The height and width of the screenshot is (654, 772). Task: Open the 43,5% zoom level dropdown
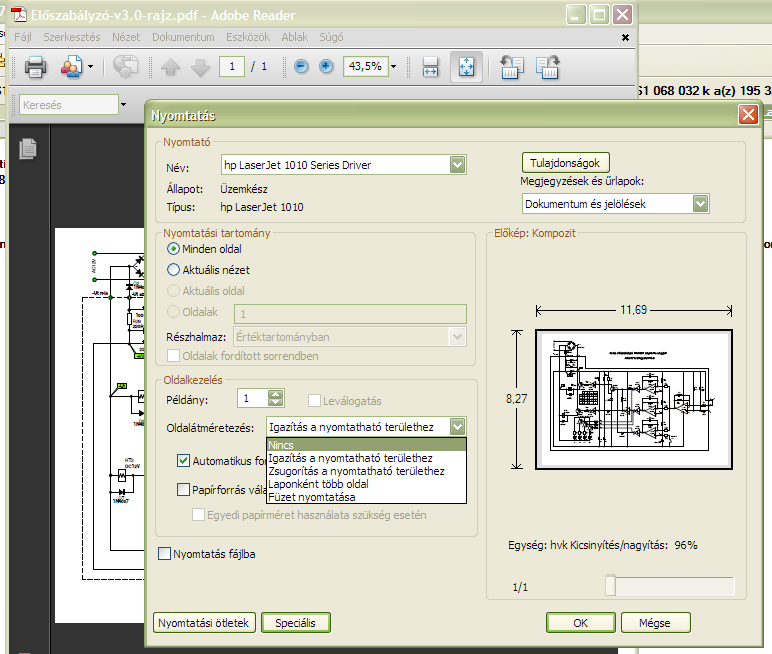coord(393,67)
